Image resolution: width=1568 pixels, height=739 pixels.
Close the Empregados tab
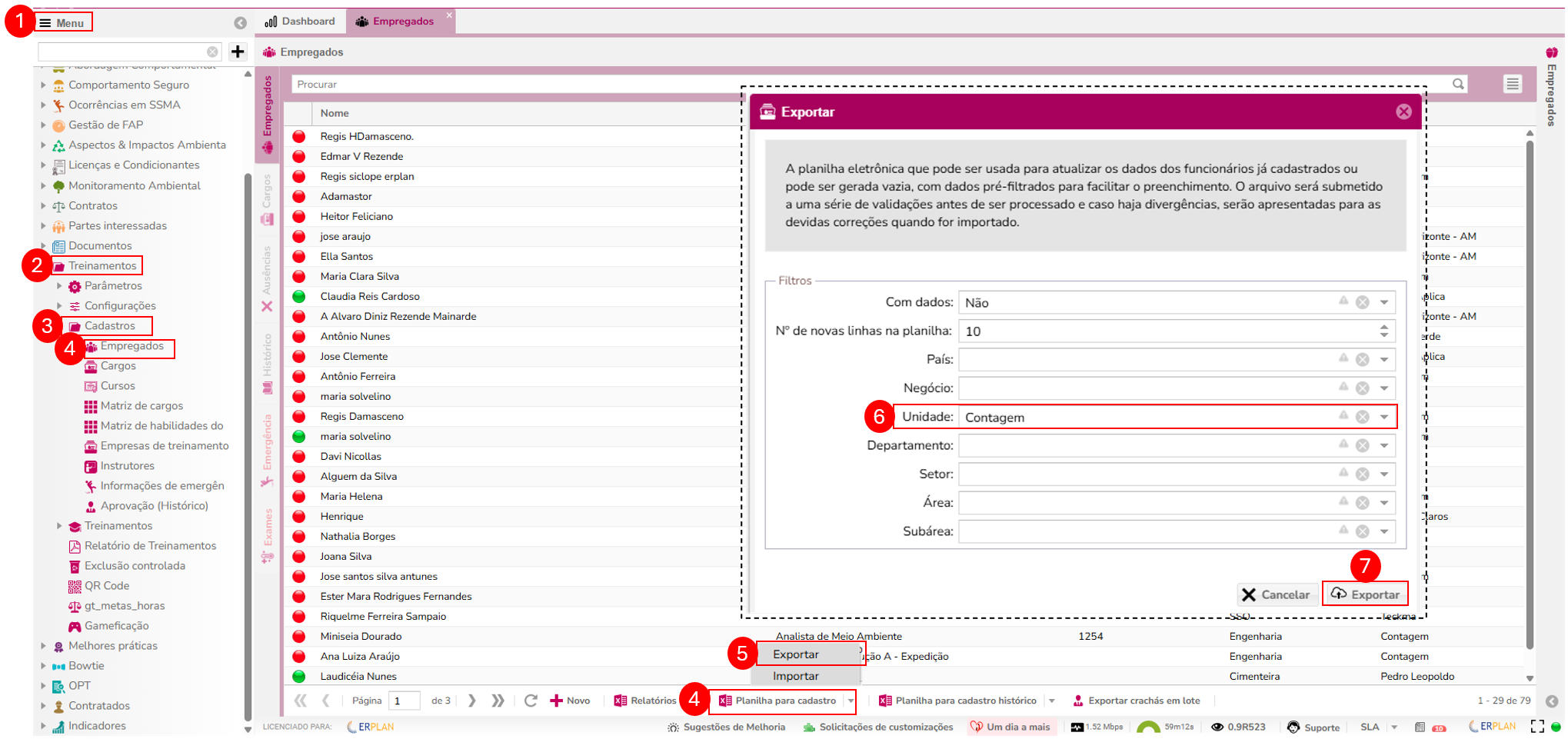(450, 15)
